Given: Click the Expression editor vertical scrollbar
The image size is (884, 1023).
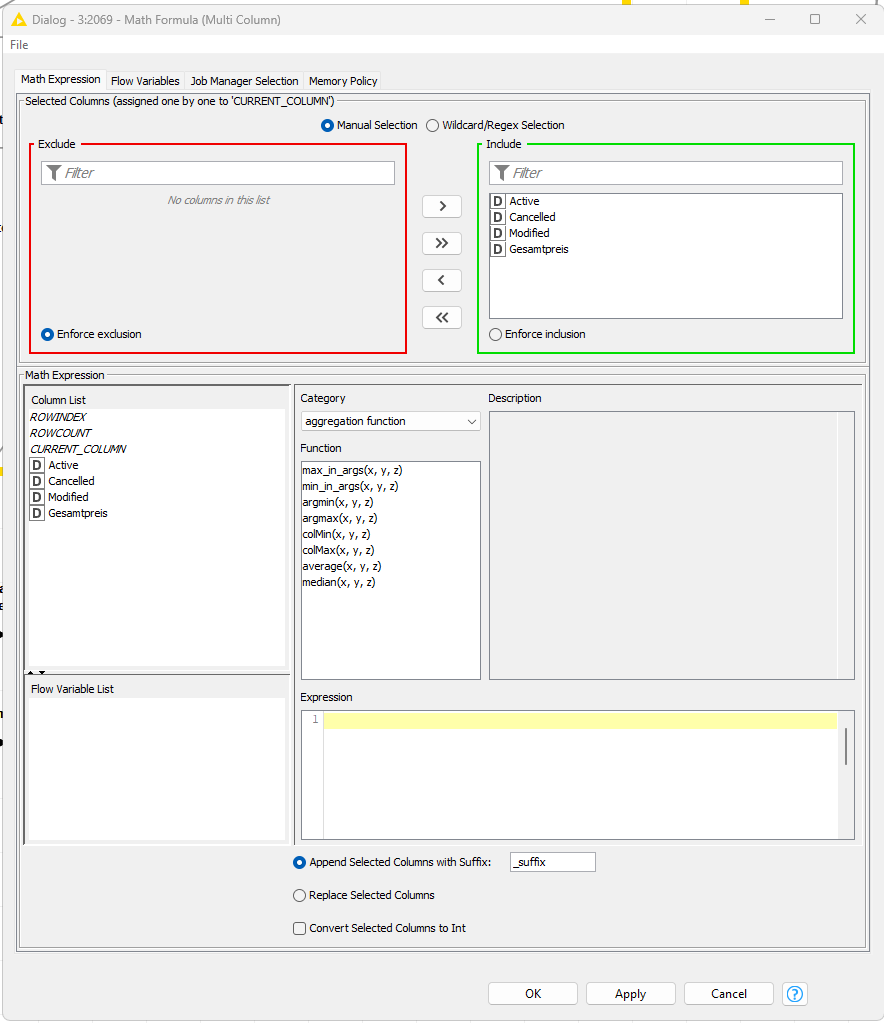Looking at the screenshot, I should [846, 746].
